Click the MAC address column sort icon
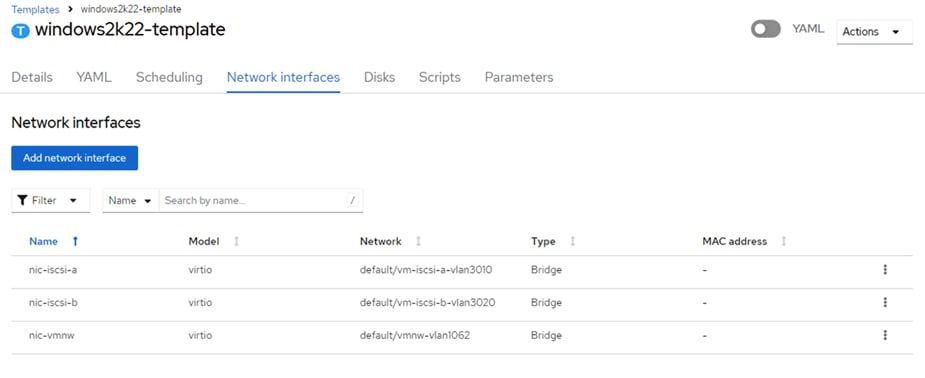 point(784,241)
